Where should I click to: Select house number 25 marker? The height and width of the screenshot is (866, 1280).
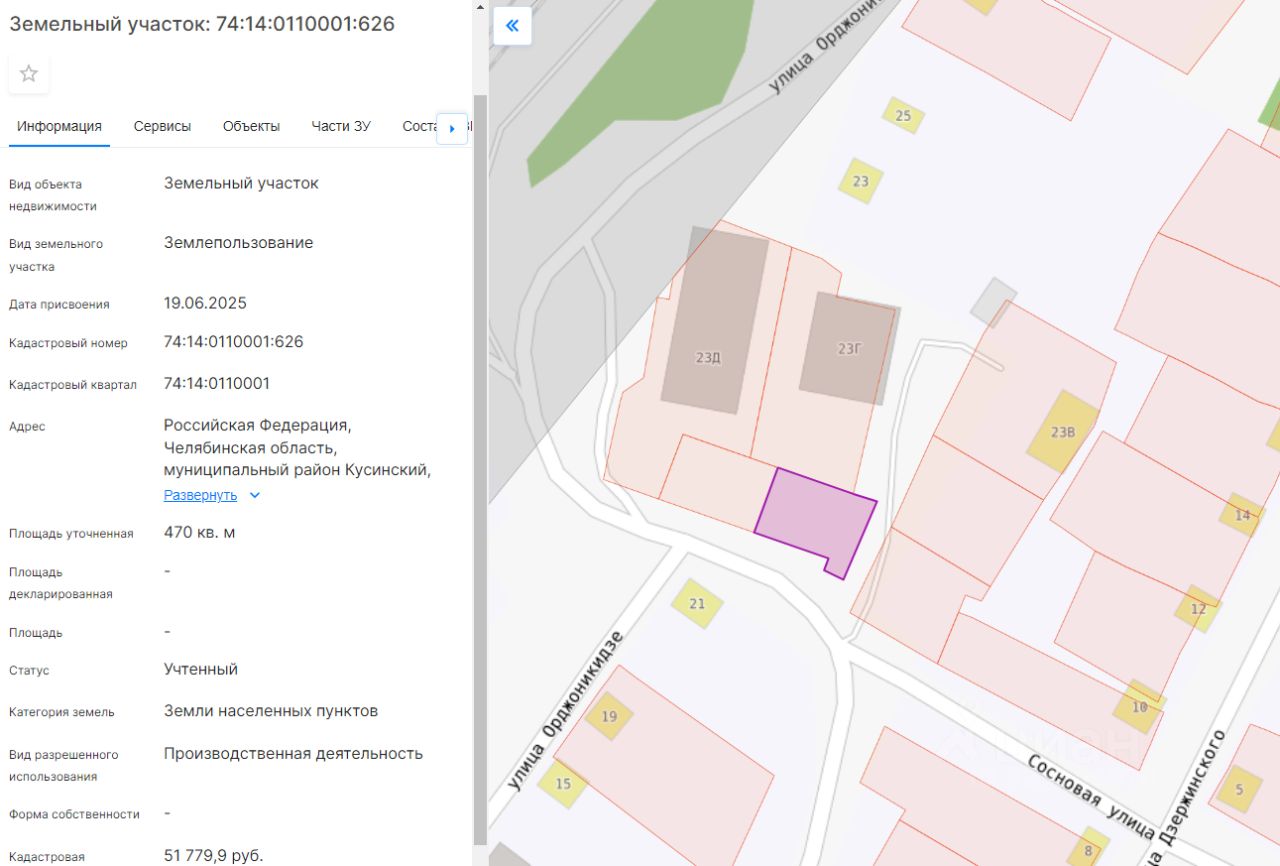click(903, 116)
